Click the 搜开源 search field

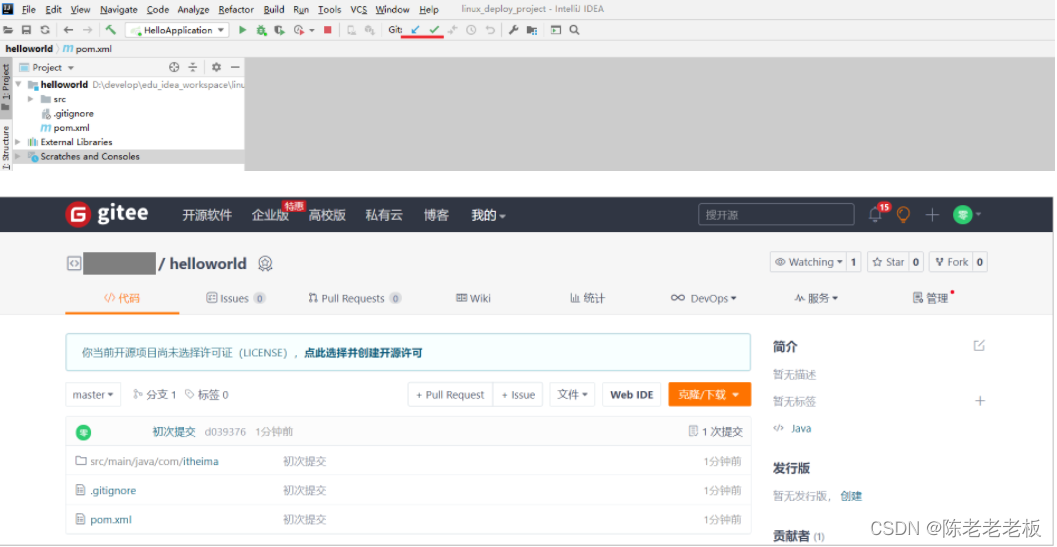click(776, 214)
